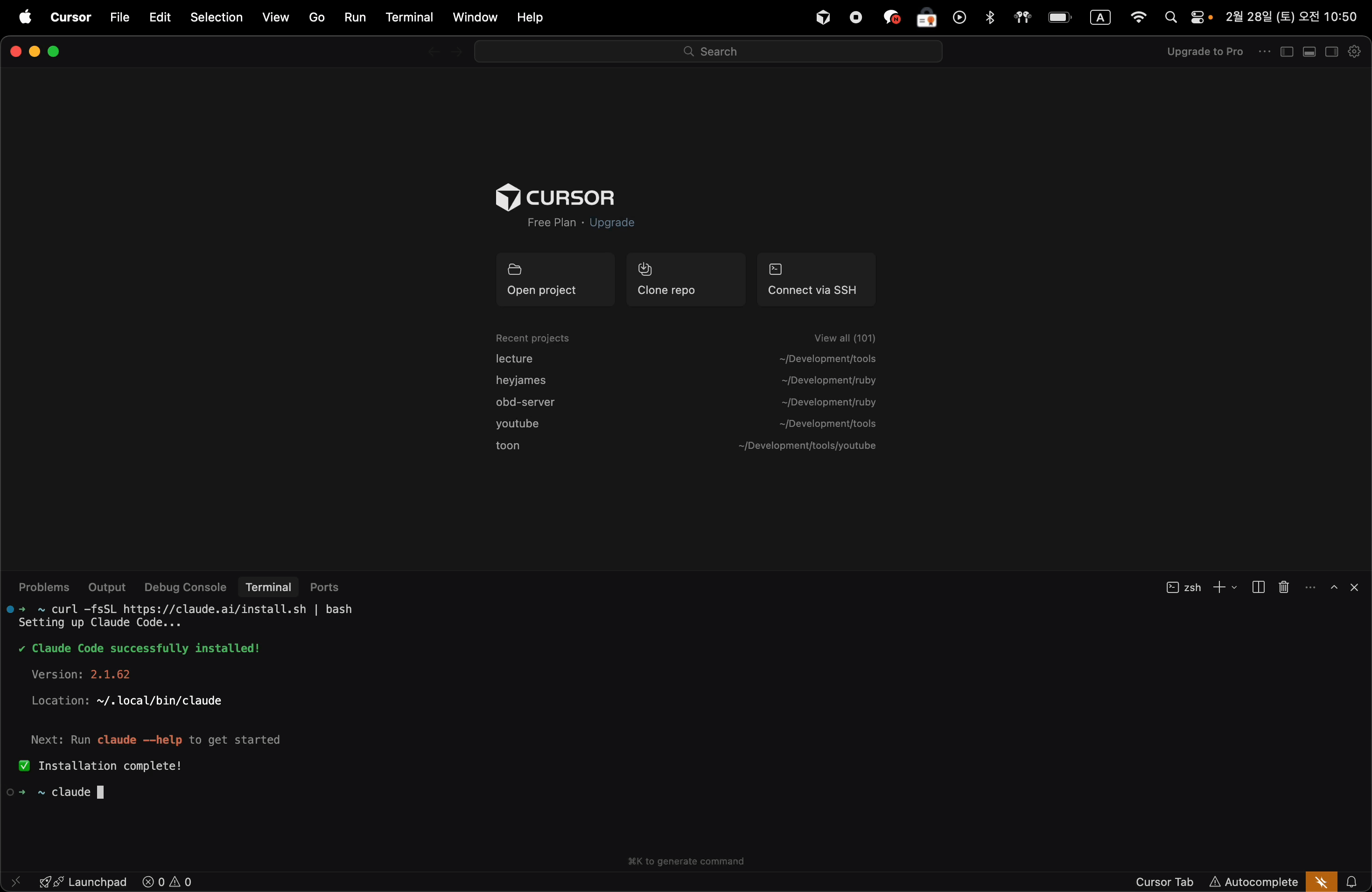Click the remote window icon in status bar
Screen dimensions: 1372x892
click(x=15, y=882)
